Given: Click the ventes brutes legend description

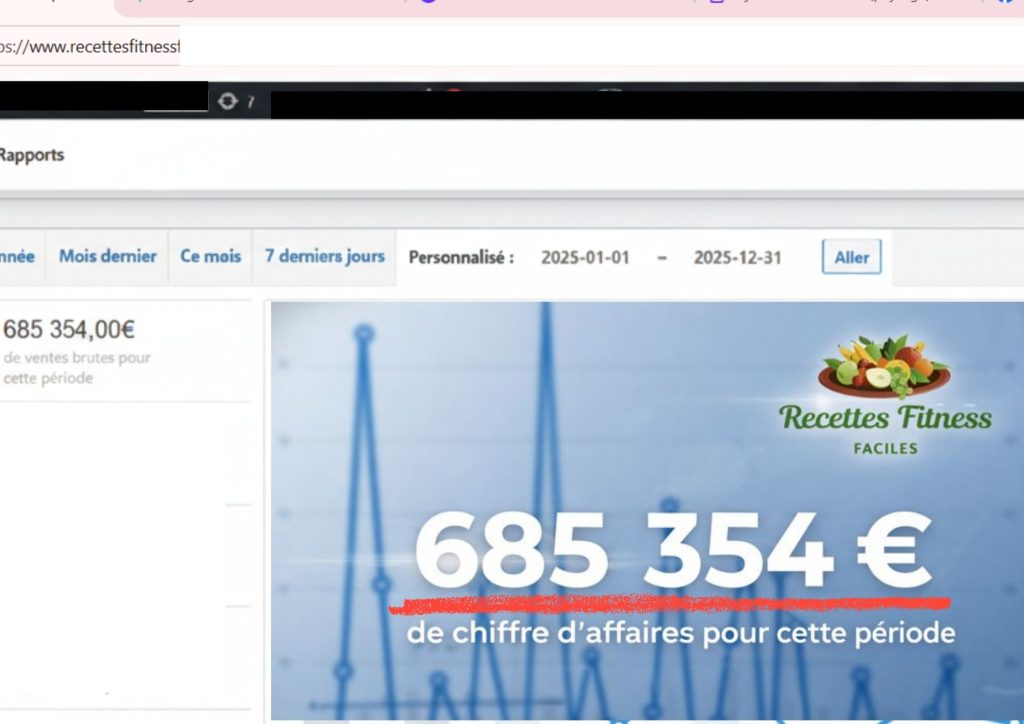Looking at the screenshot, I should (76, 368).
